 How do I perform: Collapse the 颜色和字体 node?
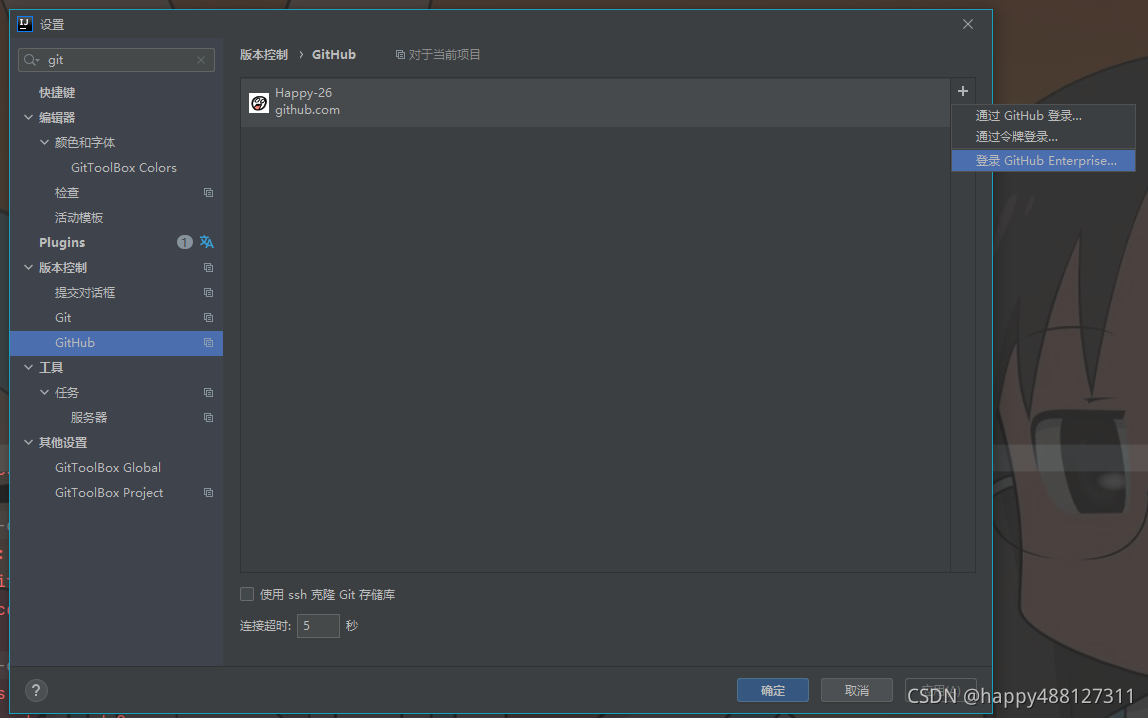click(45, 142)
